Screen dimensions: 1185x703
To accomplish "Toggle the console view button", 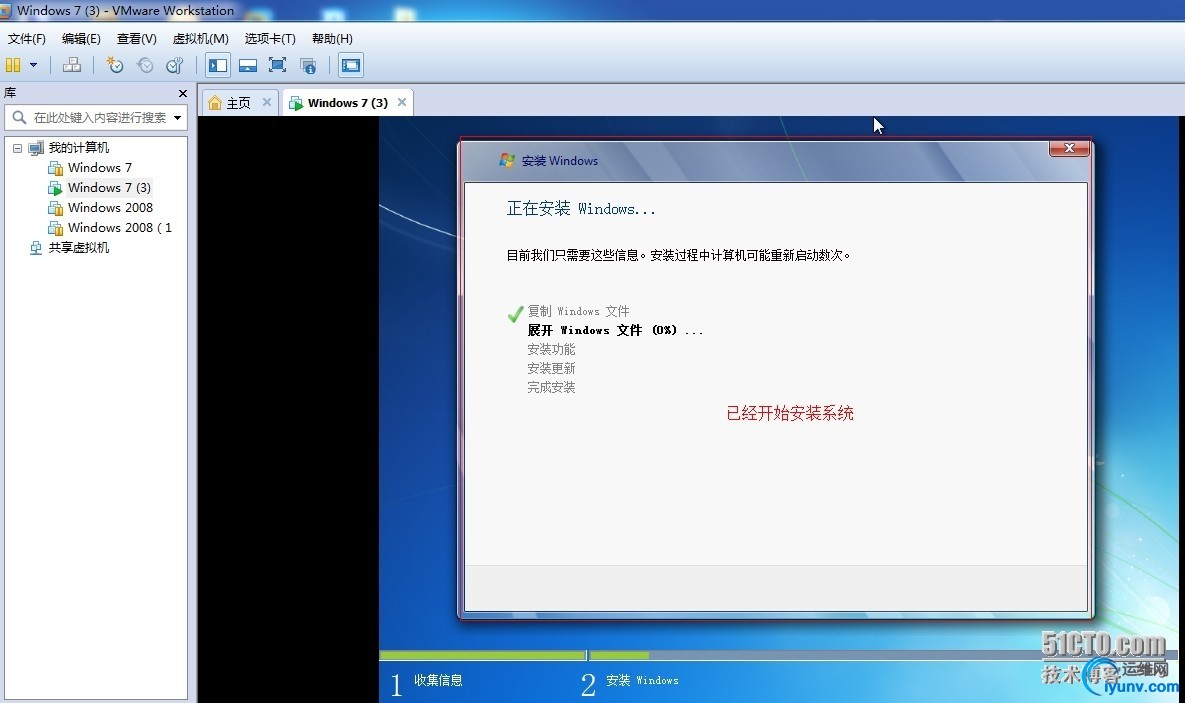I will [351, 65].
